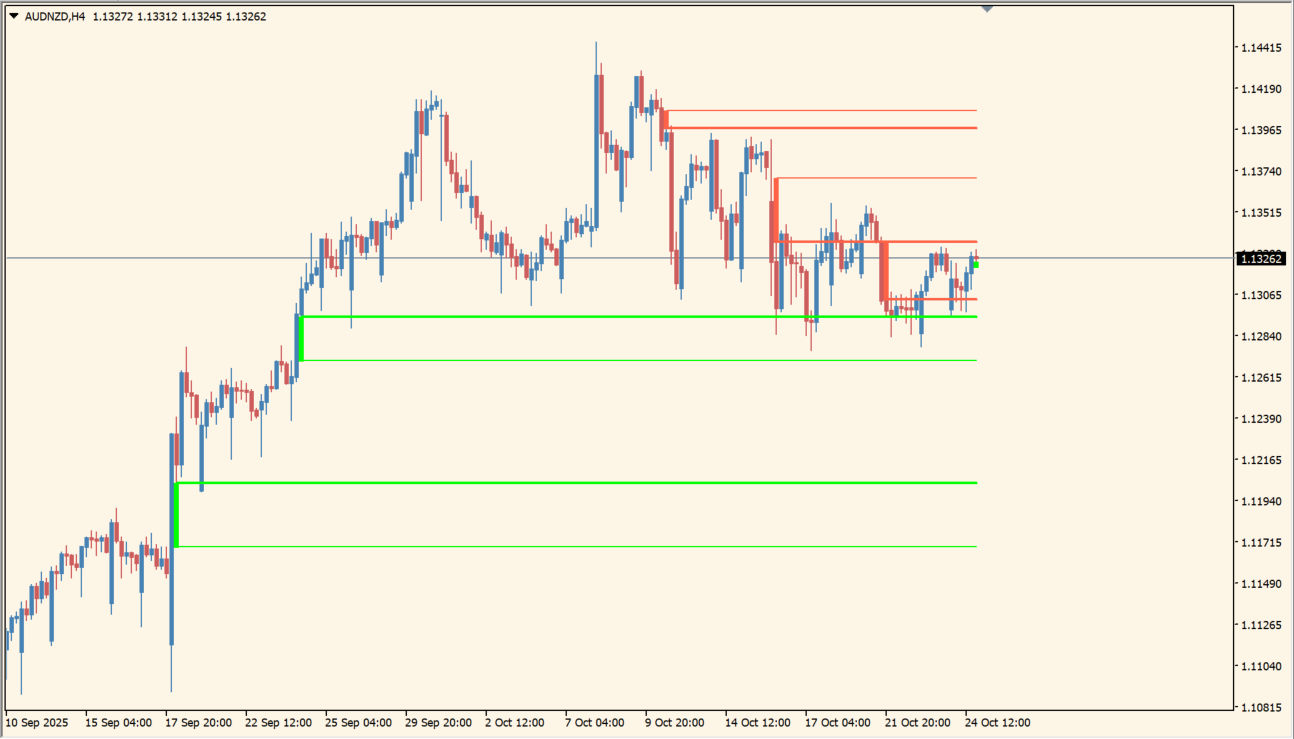The width and height of the screenshot is (1294, 739).
Task: Click the triangle icon before AUDNZD,H4 title
Action: [13, 16]
